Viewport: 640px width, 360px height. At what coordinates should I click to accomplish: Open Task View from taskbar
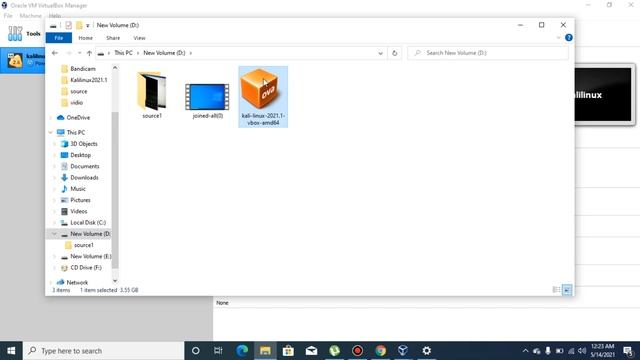click(x=218, y=351)
